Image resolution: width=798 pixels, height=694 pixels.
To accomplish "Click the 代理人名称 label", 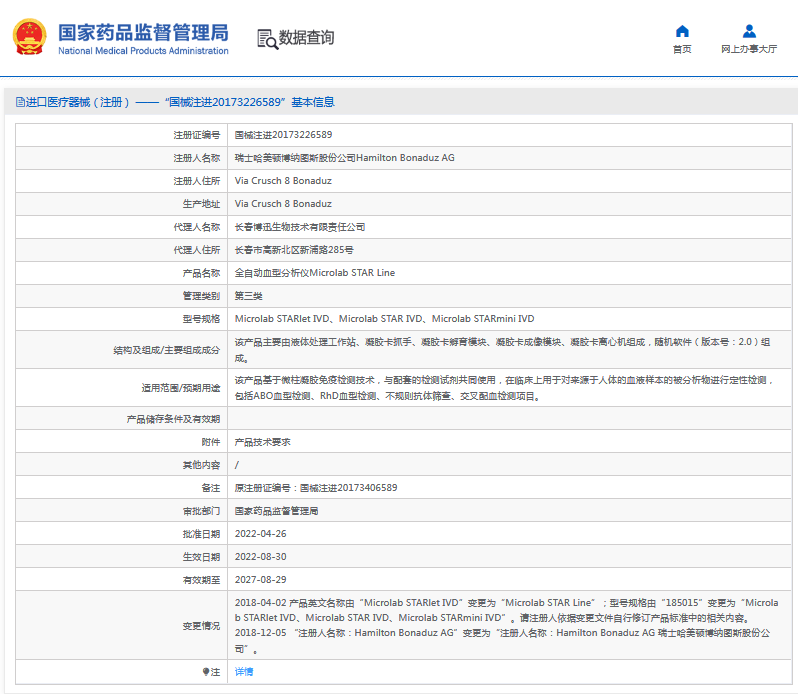I will tap(196, 227).
